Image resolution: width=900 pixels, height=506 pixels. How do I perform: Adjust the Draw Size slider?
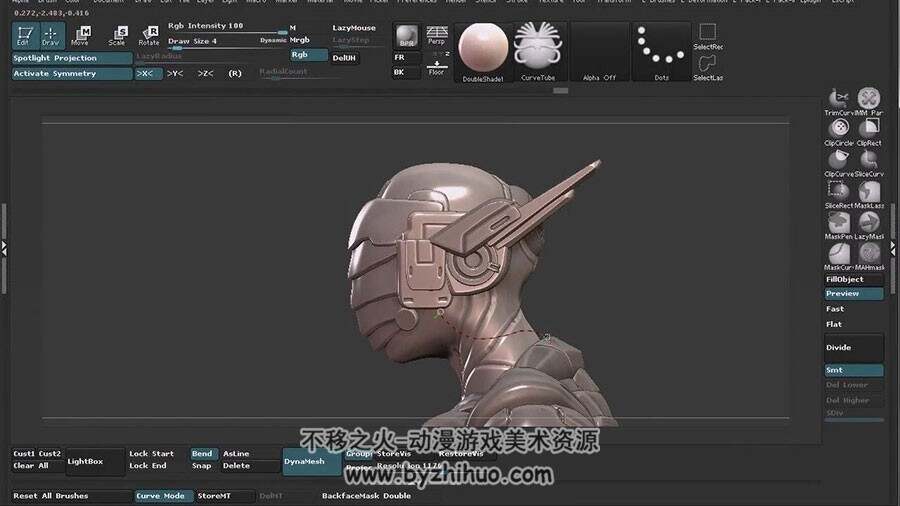tap(227, 43)
